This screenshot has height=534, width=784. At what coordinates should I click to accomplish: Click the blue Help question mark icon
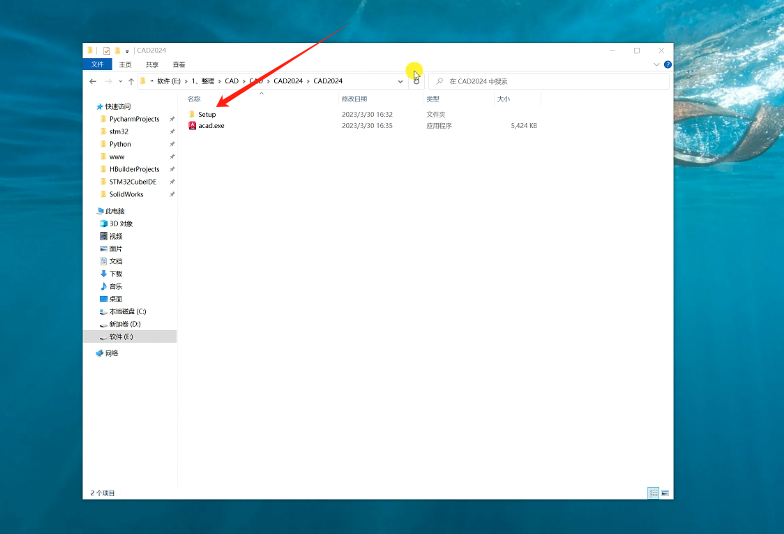tap(668, 64)
